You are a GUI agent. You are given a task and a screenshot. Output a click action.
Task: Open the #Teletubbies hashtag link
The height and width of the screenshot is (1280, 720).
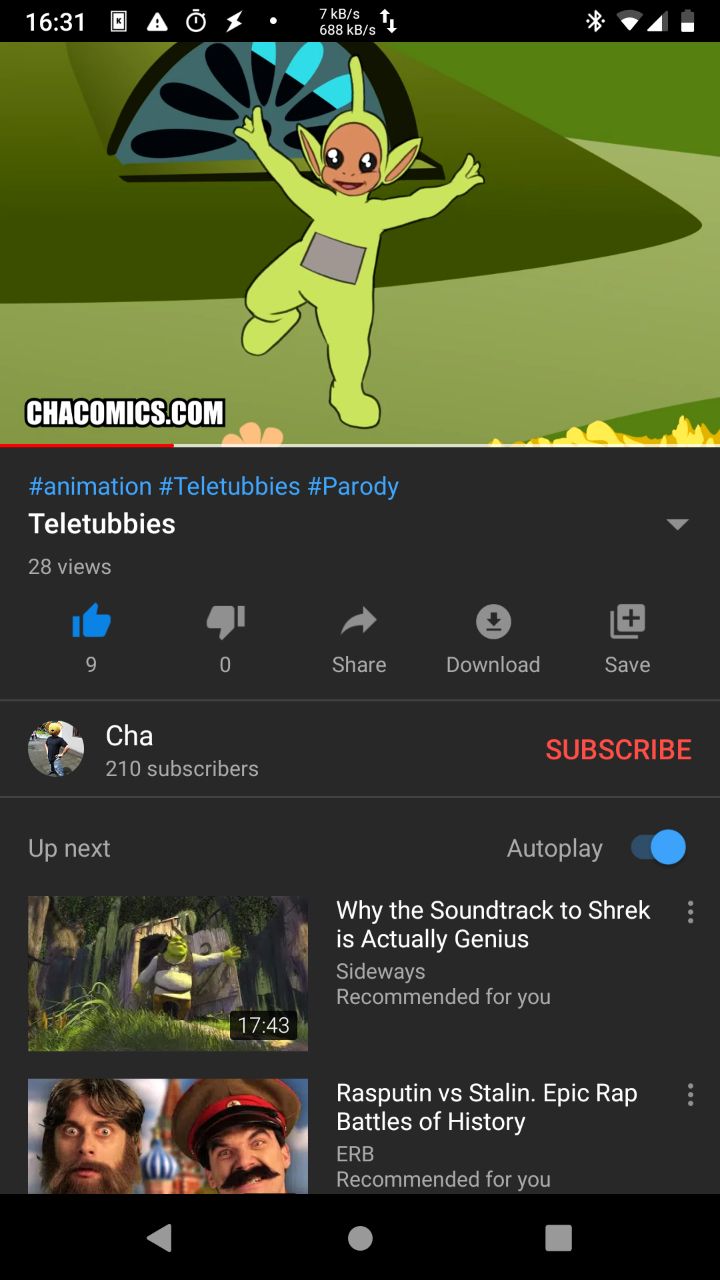(229, 486)
